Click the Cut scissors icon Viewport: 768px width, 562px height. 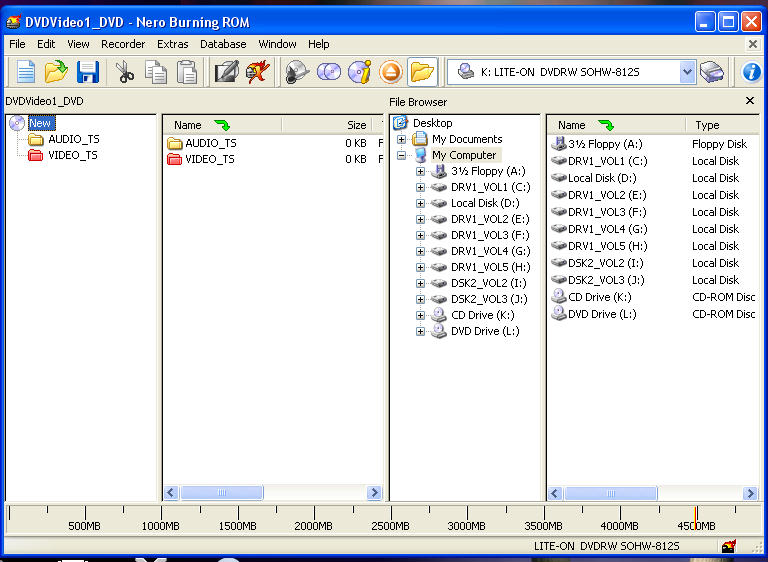125,72
